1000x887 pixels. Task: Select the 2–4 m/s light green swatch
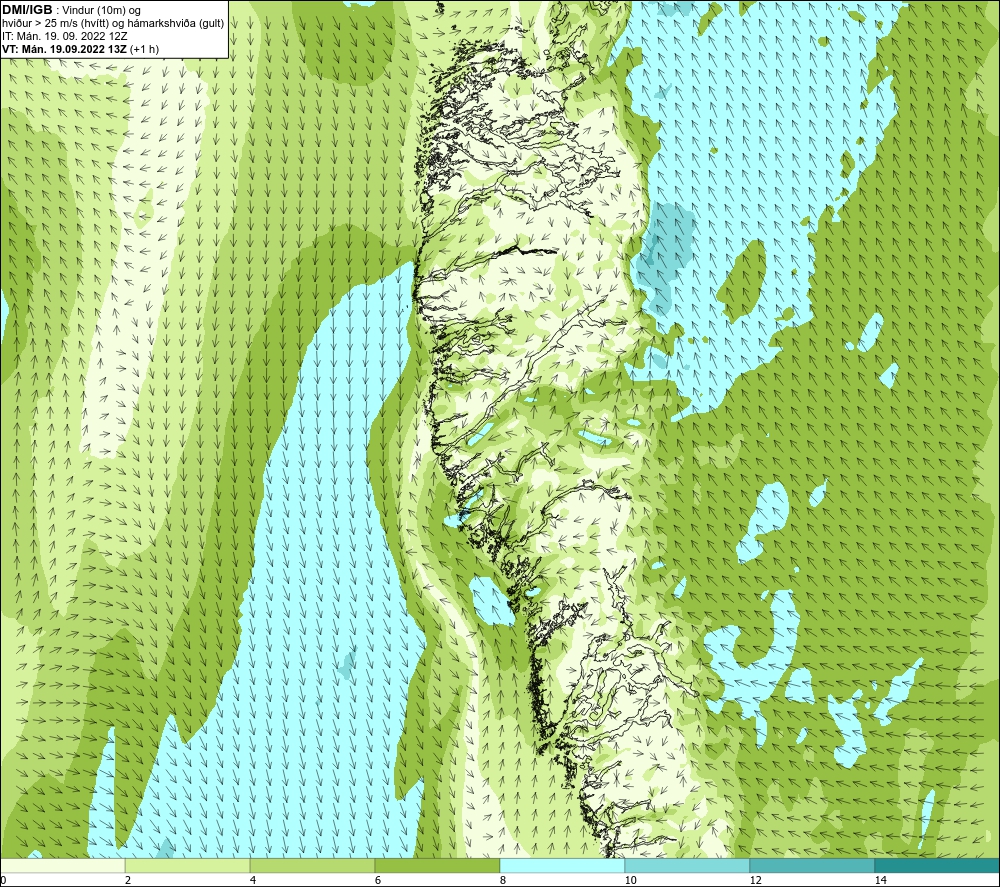coord(188,865)
